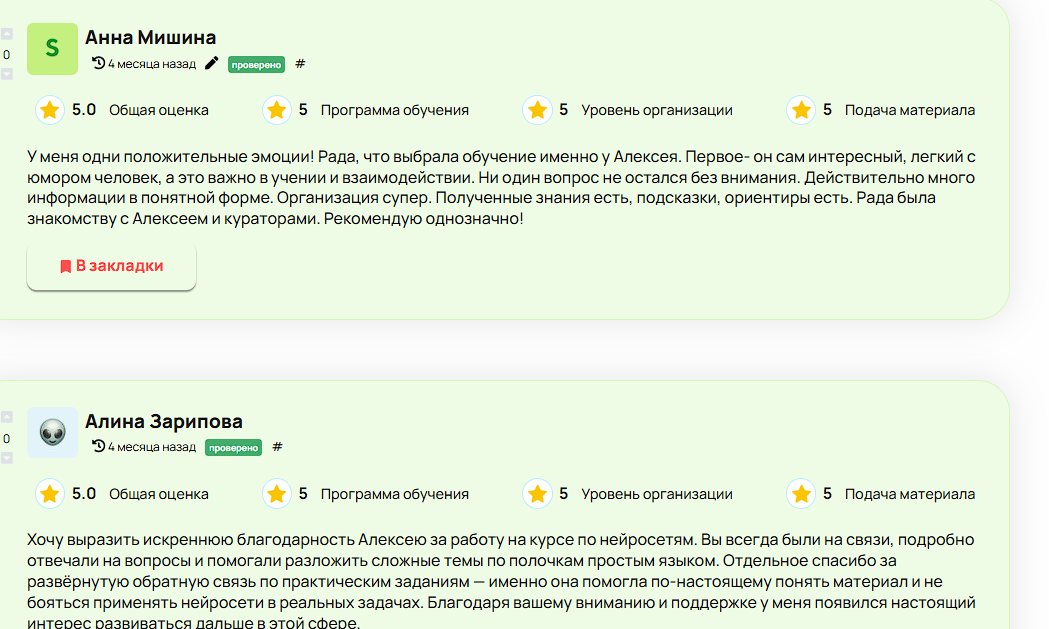
Task: Upvote Анна Мишина's review
Action: point(7,34)
